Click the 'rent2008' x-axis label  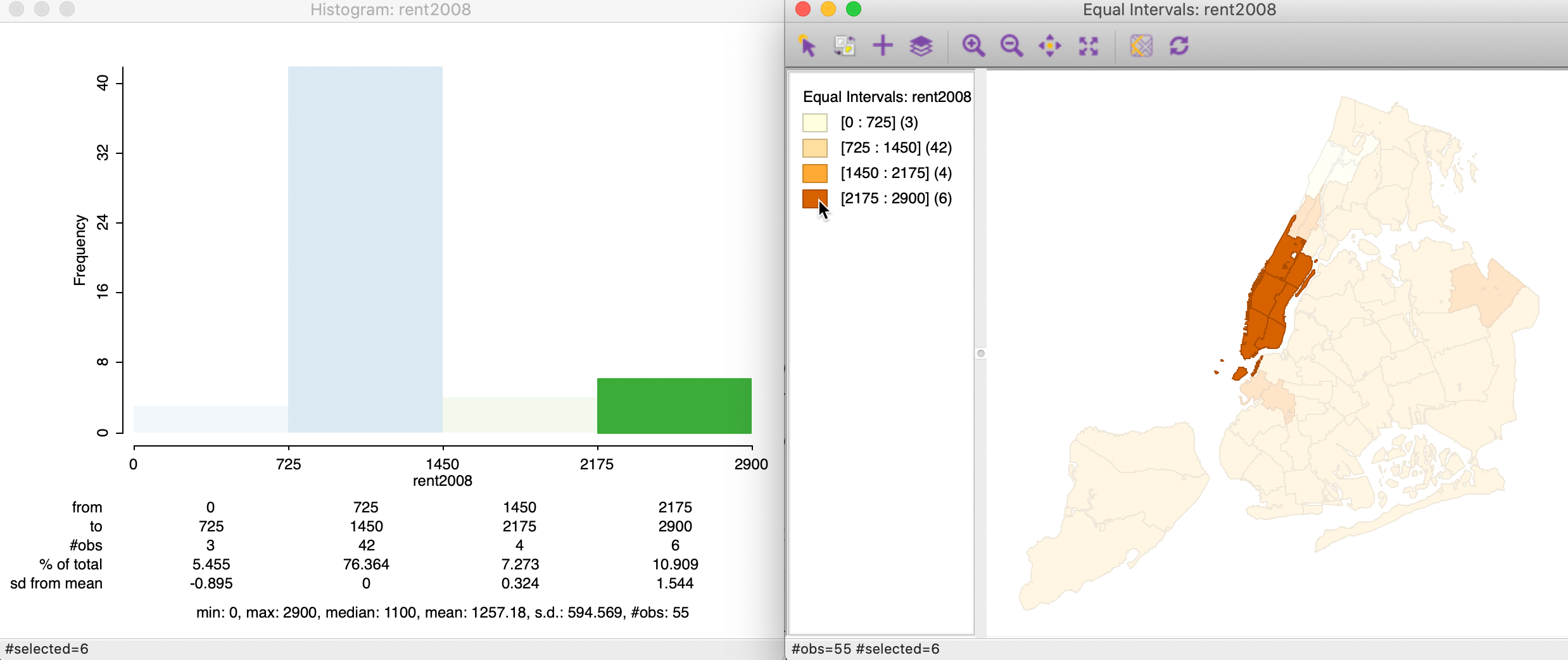(443, 481)
